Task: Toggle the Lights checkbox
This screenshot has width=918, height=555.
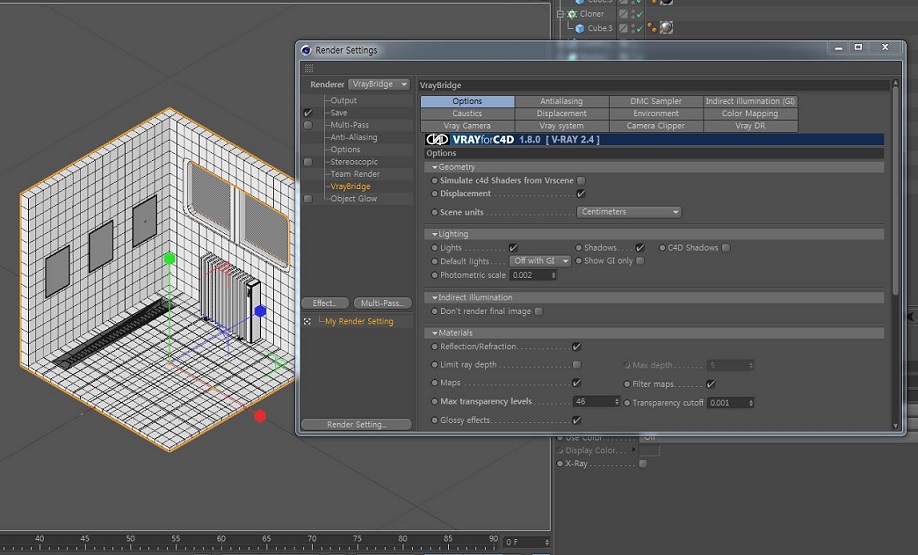Action: pyautogui.click(x=513, y=248)
